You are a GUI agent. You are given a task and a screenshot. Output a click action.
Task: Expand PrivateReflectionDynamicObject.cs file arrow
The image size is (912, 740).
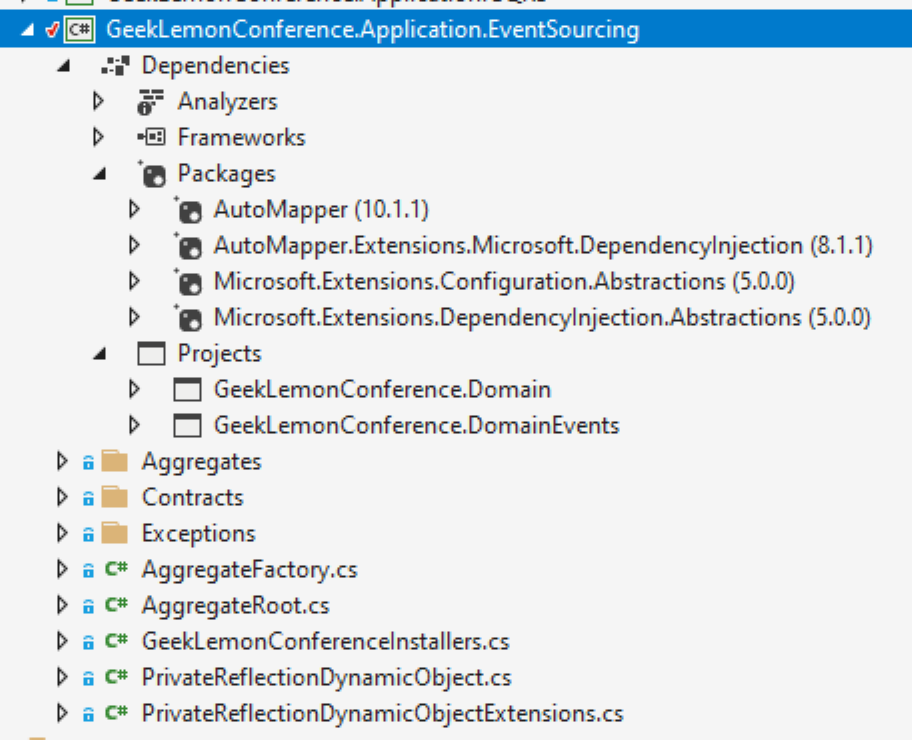click(x=62, y=678)
